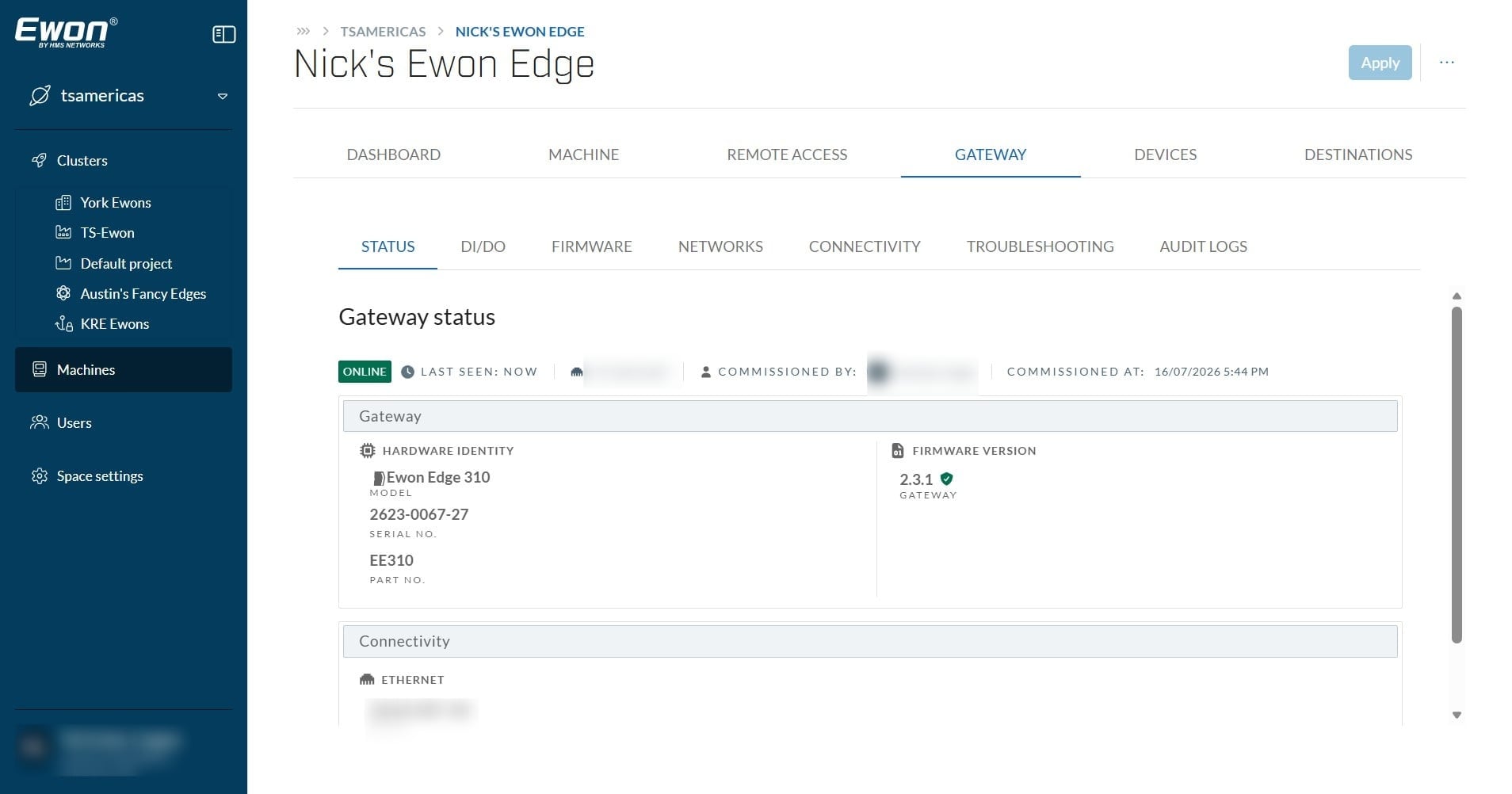This screenshot has height=794, width=1512.
Task: Click the Ewon by HMS Networks logo
Action: click(x=67, y=32)
